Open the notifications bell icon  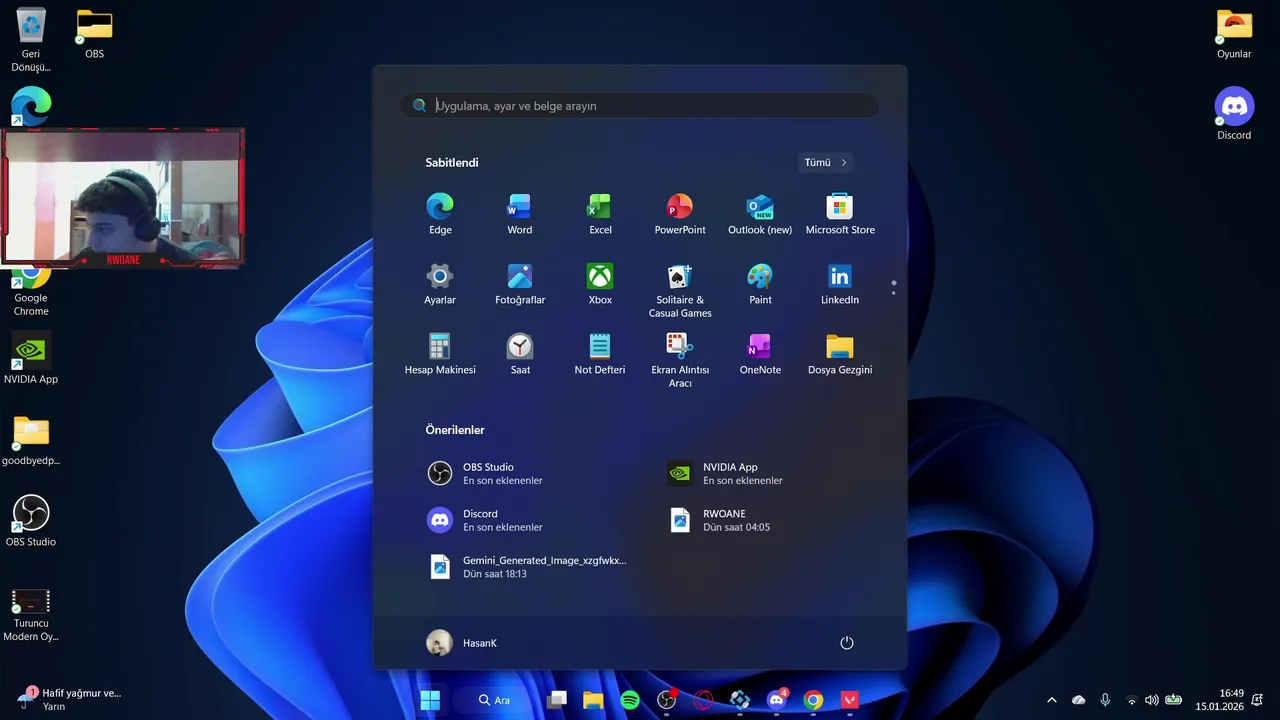point(1258,700)
